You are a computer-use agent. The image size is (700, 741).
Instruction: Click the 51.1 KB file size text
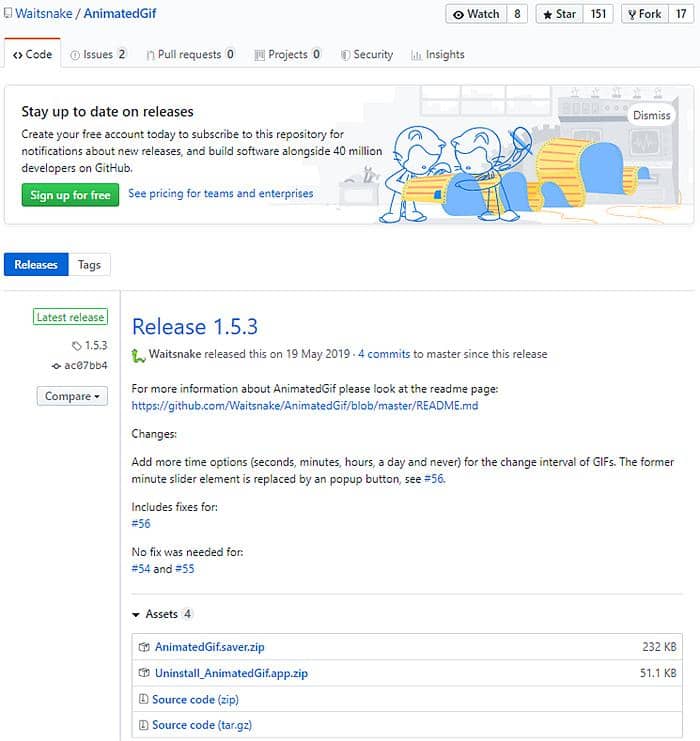point(658,673)
